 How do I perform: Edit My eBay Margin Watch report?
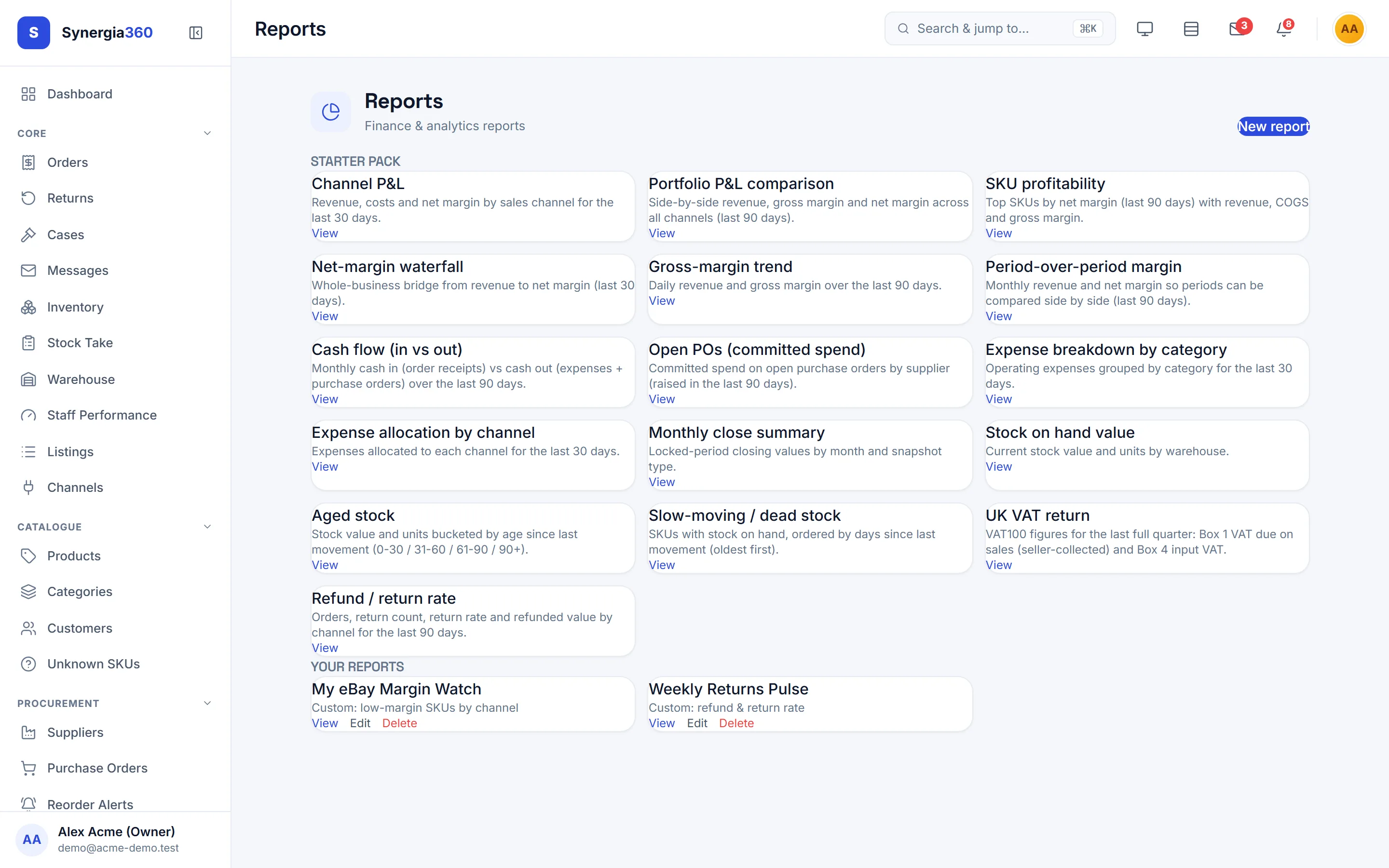click(360, 723)
